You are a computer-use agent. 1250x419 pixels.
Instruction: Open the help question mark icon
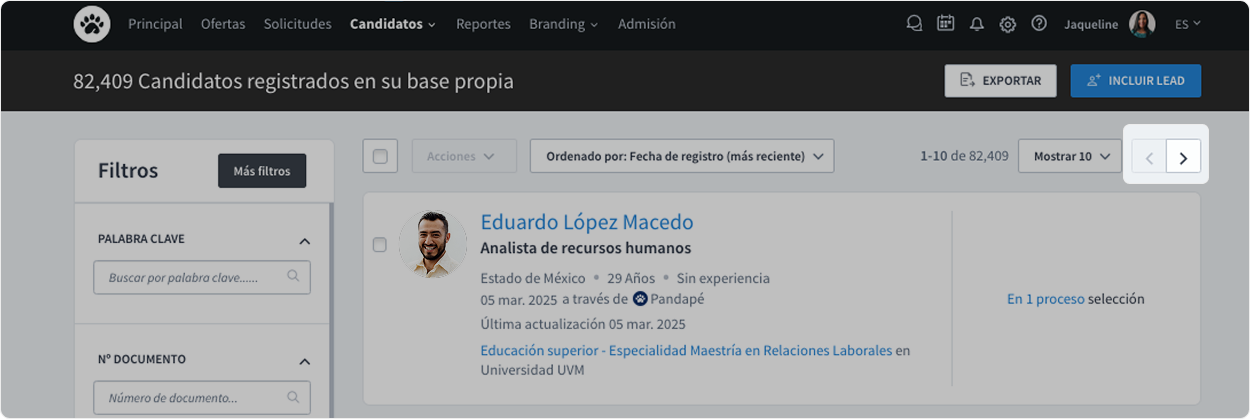pyautogui.click(x=1039, y=24)
